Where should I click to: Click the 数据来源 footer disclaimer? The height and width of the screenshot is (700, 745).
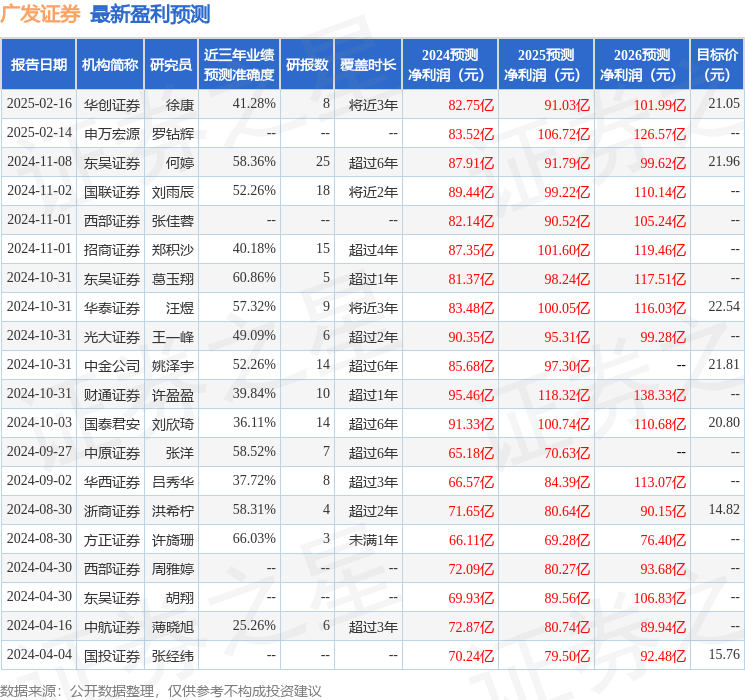(x=161, y=690)
